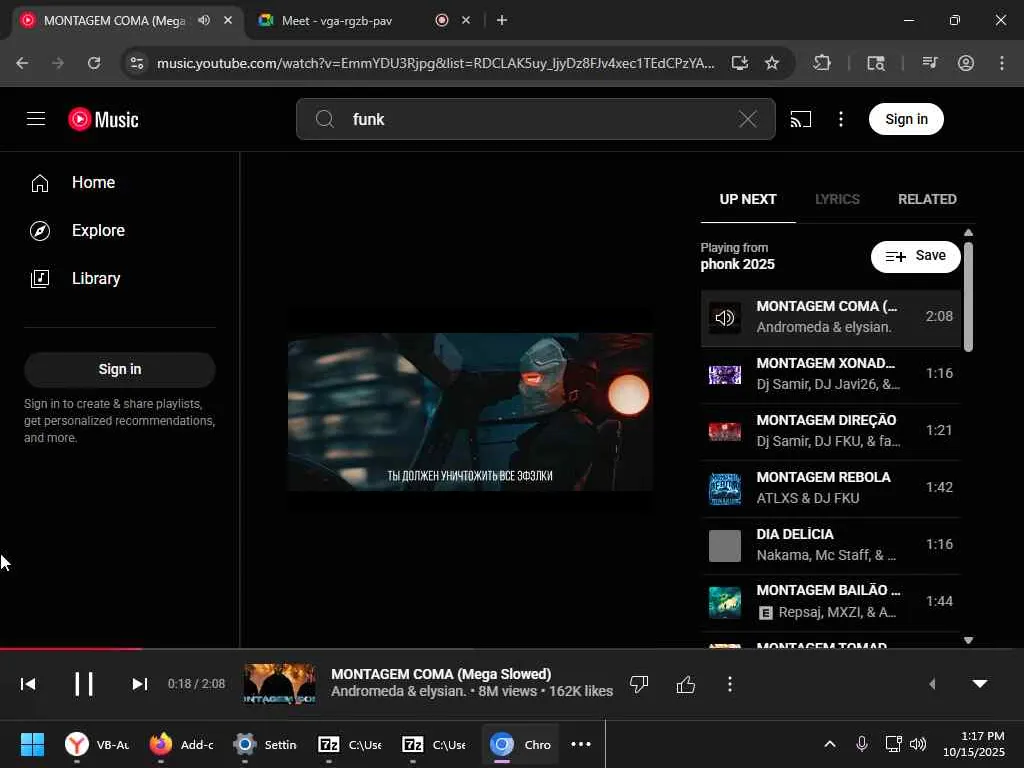Open the Windows Start menu
This screenshot has height=768, width=1024.
(32, 744)
